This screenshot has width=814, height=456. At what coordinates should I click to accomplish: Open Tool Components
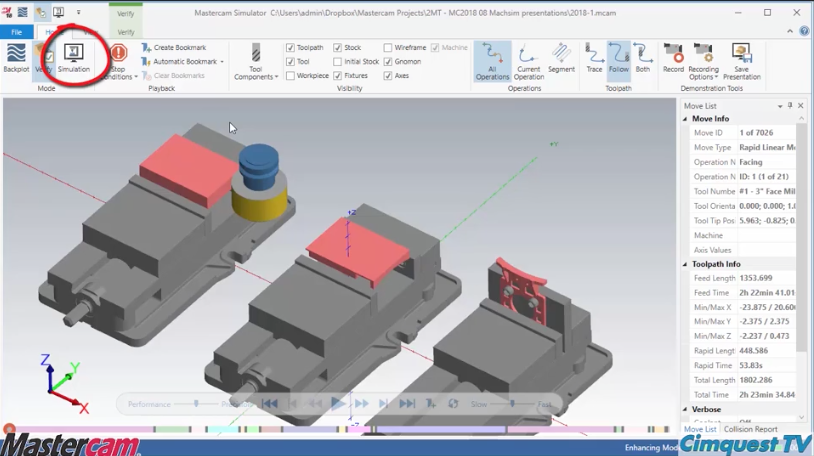(x=256, y=62)
